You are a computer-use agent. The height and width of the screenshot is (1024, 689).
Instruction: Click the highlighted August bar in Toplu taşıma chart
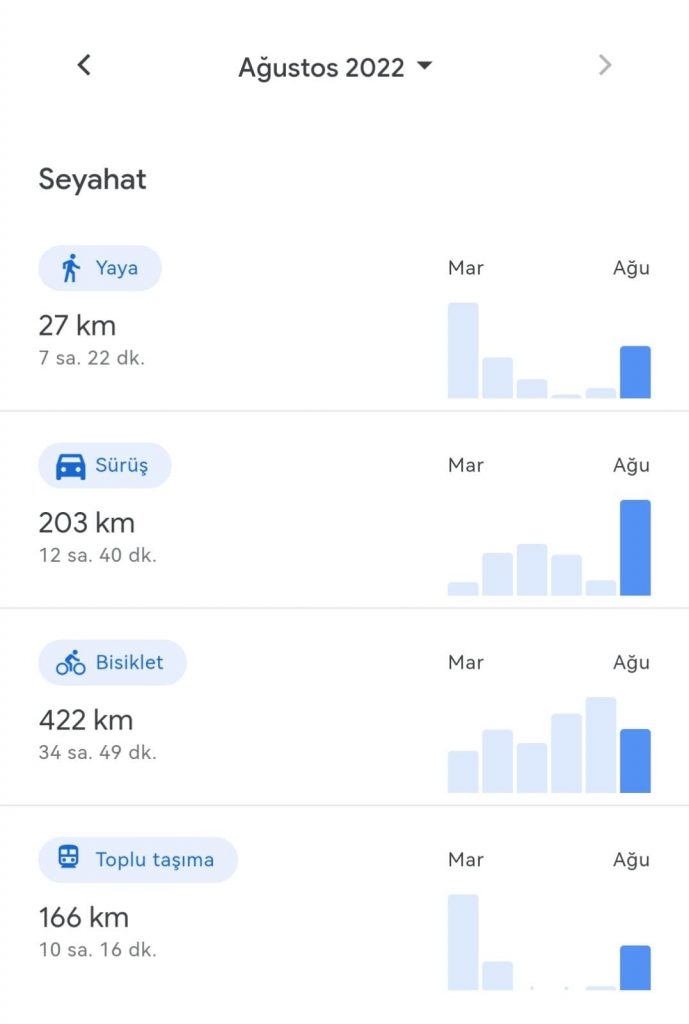click(635, 968)
